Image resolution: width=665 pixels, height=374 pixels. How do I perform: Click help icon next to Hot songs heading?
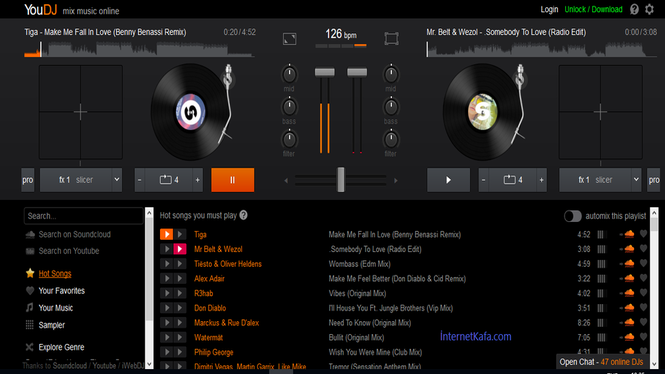tap(243, 215)
